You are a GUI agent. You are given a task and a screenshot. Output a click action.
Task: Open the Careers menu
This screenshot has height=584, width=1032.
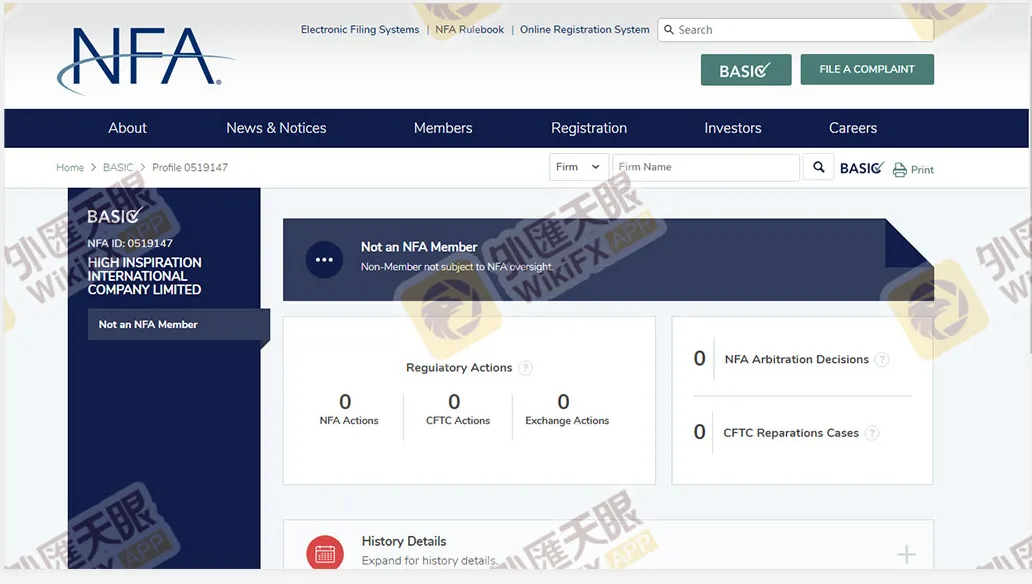[853, 128]
